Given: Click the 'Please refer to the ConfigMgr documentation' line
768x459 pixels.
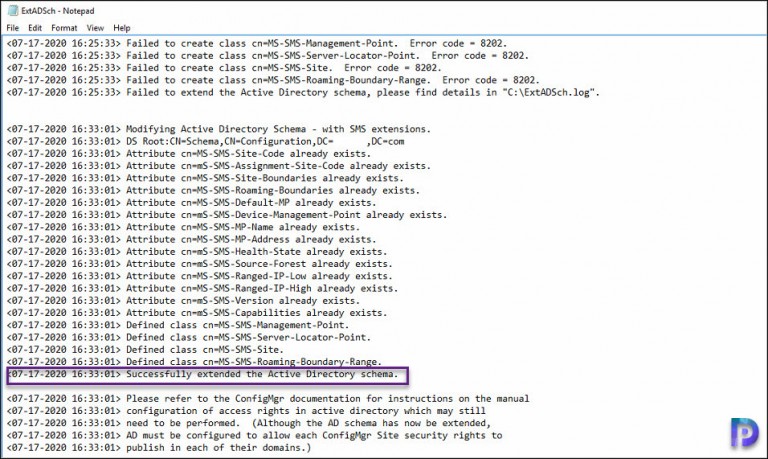Looking at the screenshot, I should (268, 399).
